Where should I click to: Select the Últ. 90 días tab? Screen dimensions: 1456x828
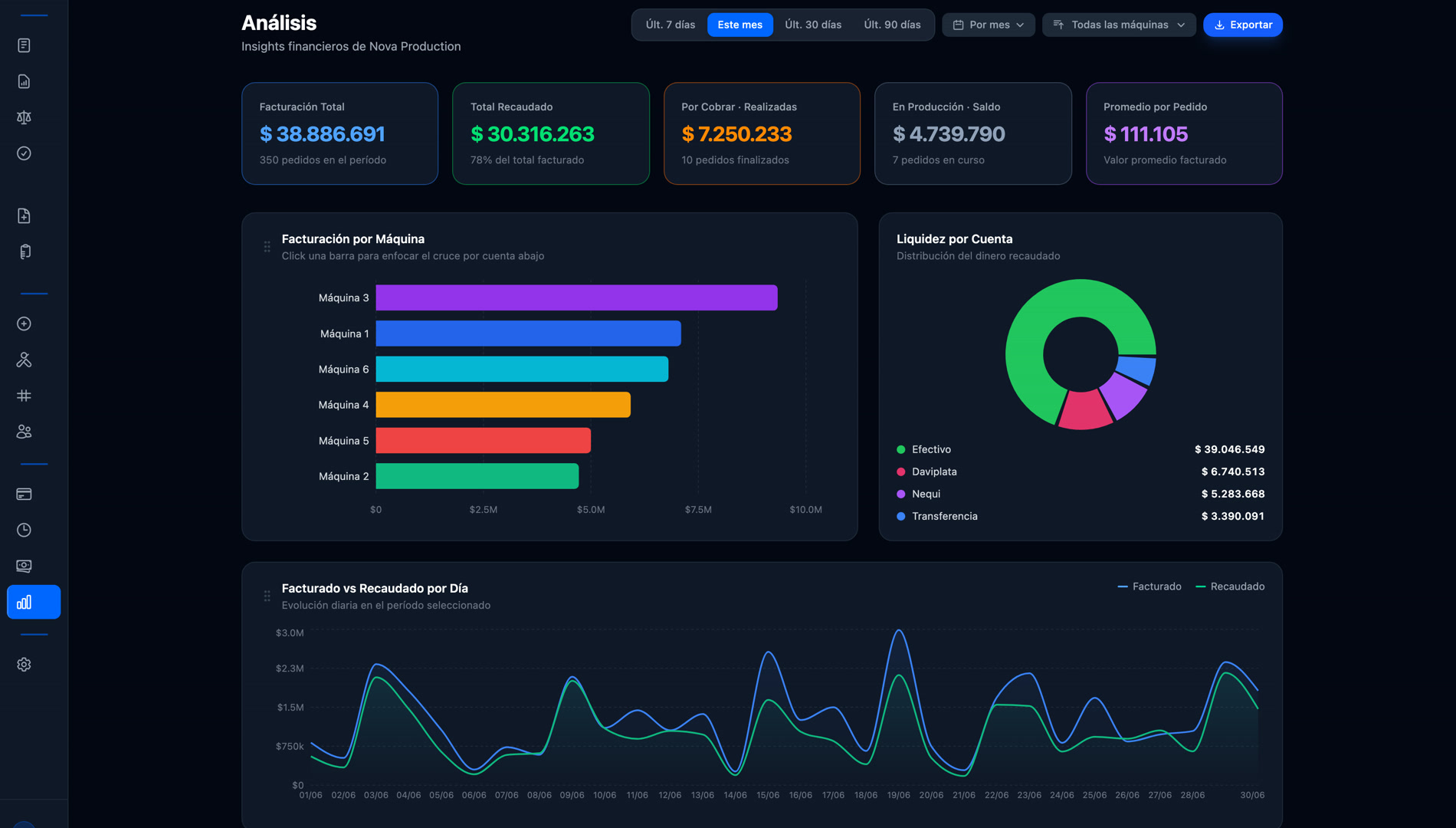pos(892,25)
